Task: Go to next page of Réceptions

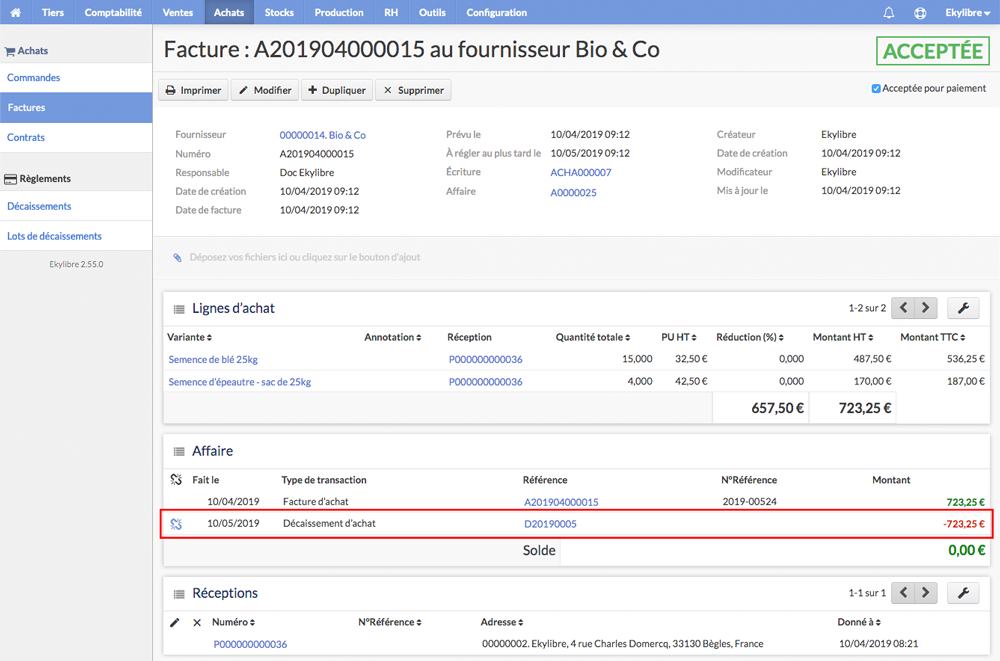Action: (x=926, y=593)
